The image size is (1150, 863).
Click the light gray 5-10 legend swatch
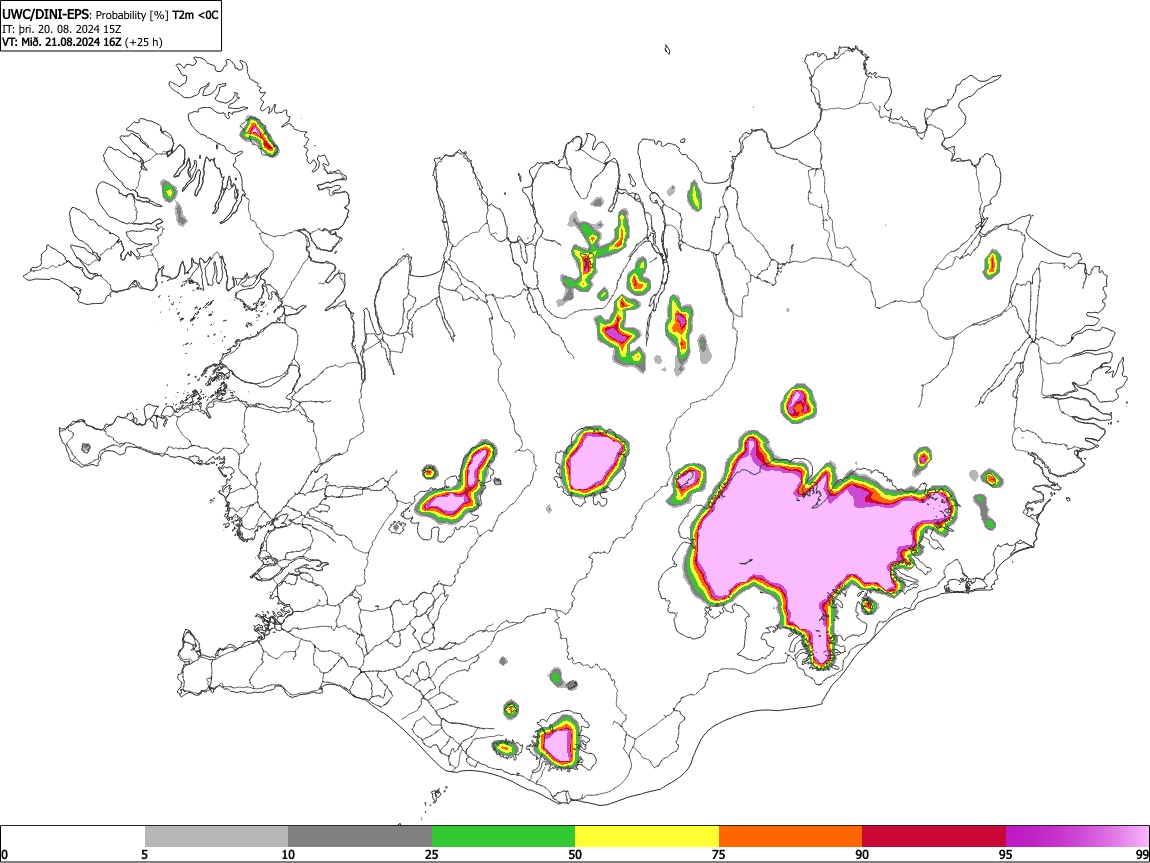(216, 836)
